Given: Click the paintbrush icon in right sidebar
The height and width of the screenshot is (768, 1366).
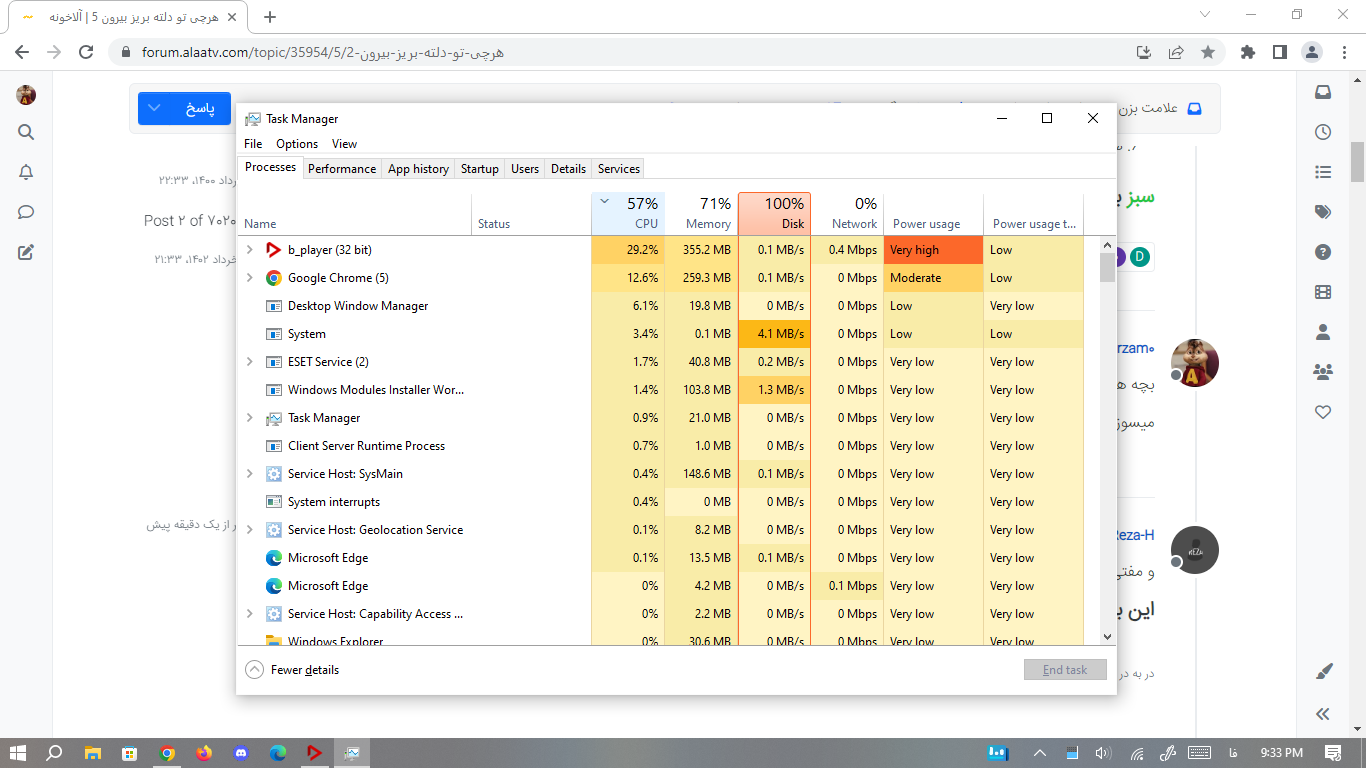Looking at the screenshot, I should (x=1323, y=673).
